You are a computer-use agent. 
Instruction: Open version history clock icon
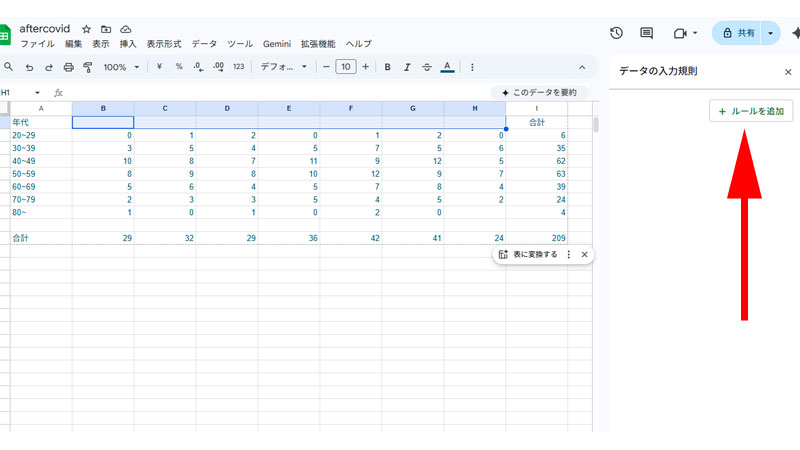(616, 33)
